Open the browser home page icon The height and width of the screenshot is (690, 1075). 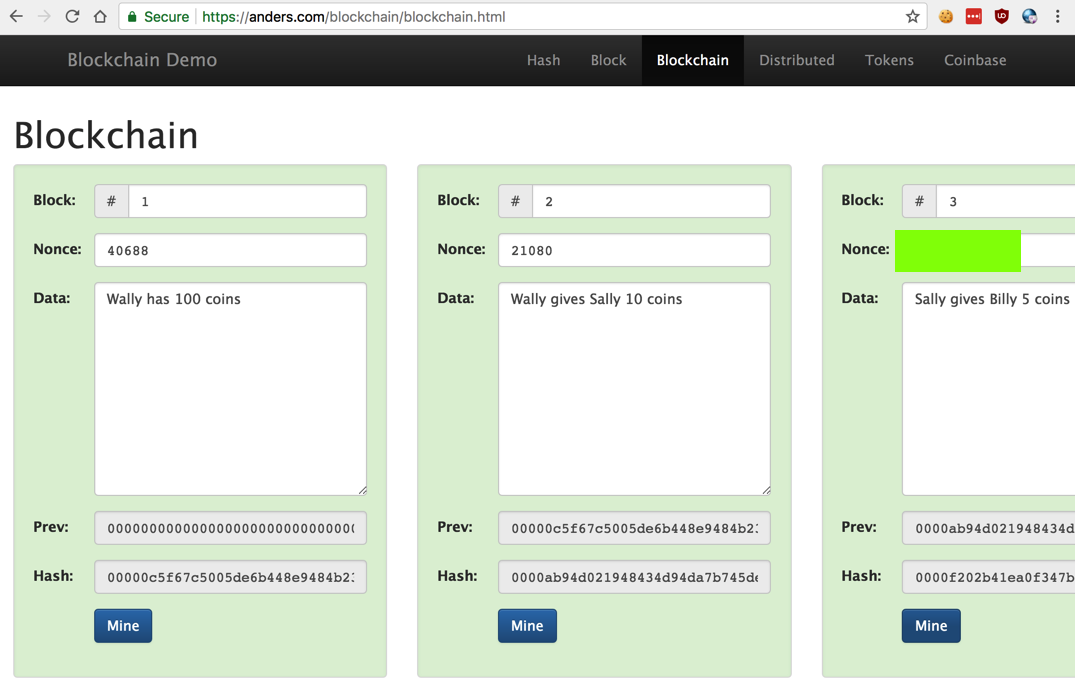point(100,16)
